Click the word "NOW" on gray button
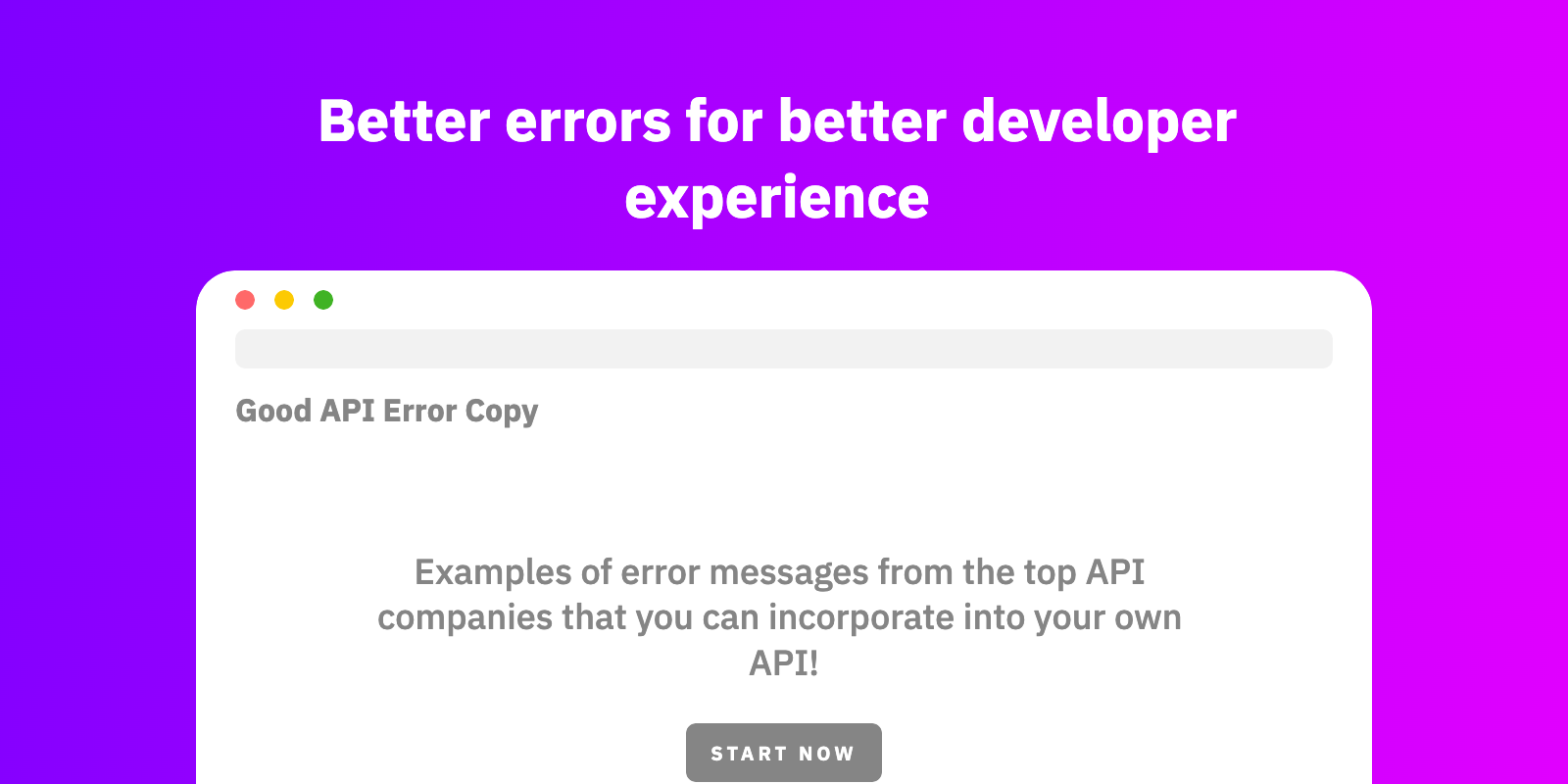Image resolution: width=1568 pixels, height=784 pixels. coord(826,754)
